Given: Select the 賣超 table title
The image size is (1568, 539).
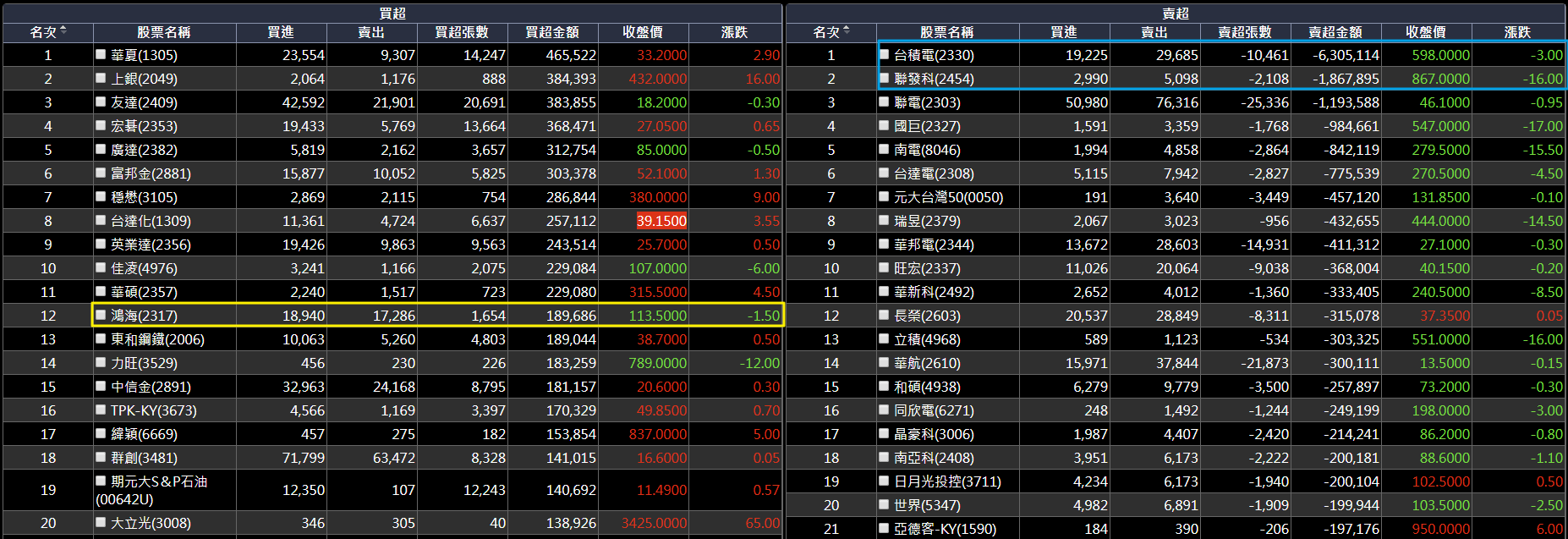Looking at the screenshot, I should (1176, 13).
